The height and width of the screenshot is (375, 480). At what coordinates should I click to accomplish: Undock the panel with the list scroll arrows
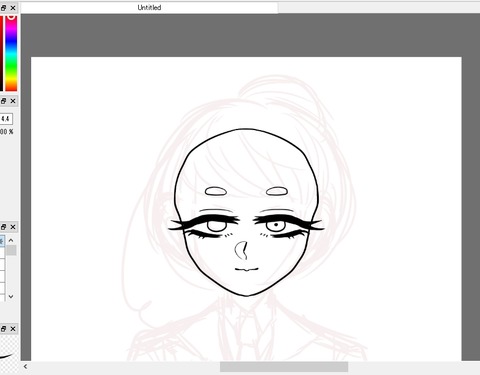pos(3,227)
